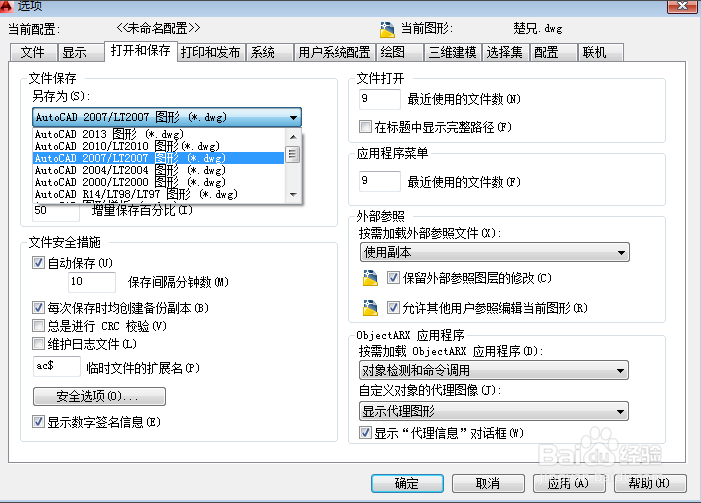Screen dimensions: 701x503
Task: Toggle 保留外部参照图层的修改 checkbox
Action: (393, 278)
